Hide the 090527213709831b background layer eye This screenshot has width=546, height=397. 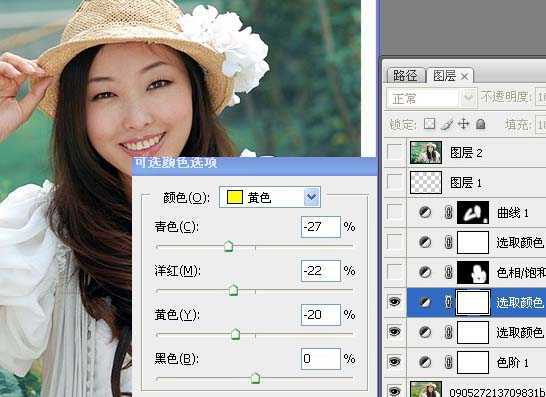point(394,391)
